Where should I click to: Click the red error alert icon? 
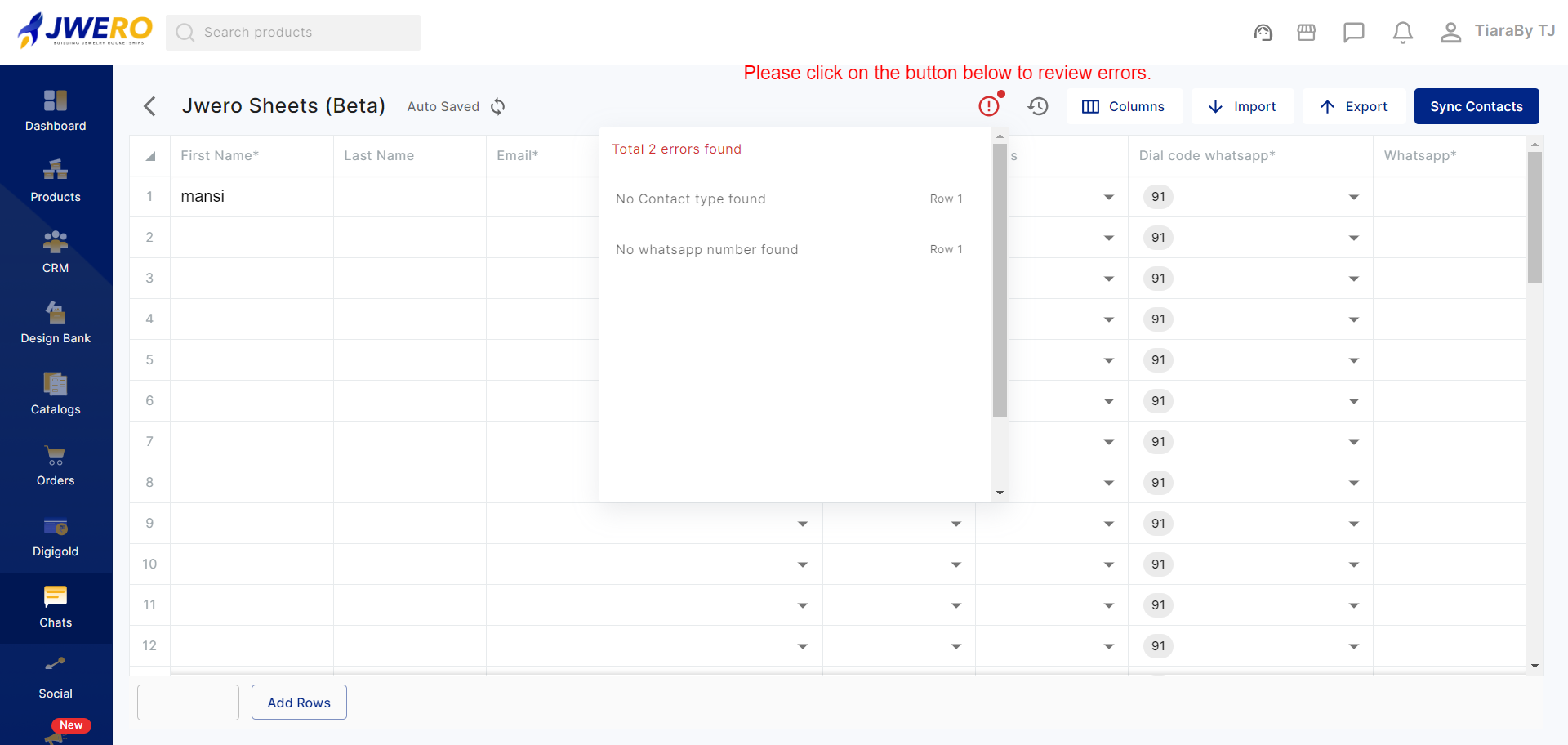[989, 106]
